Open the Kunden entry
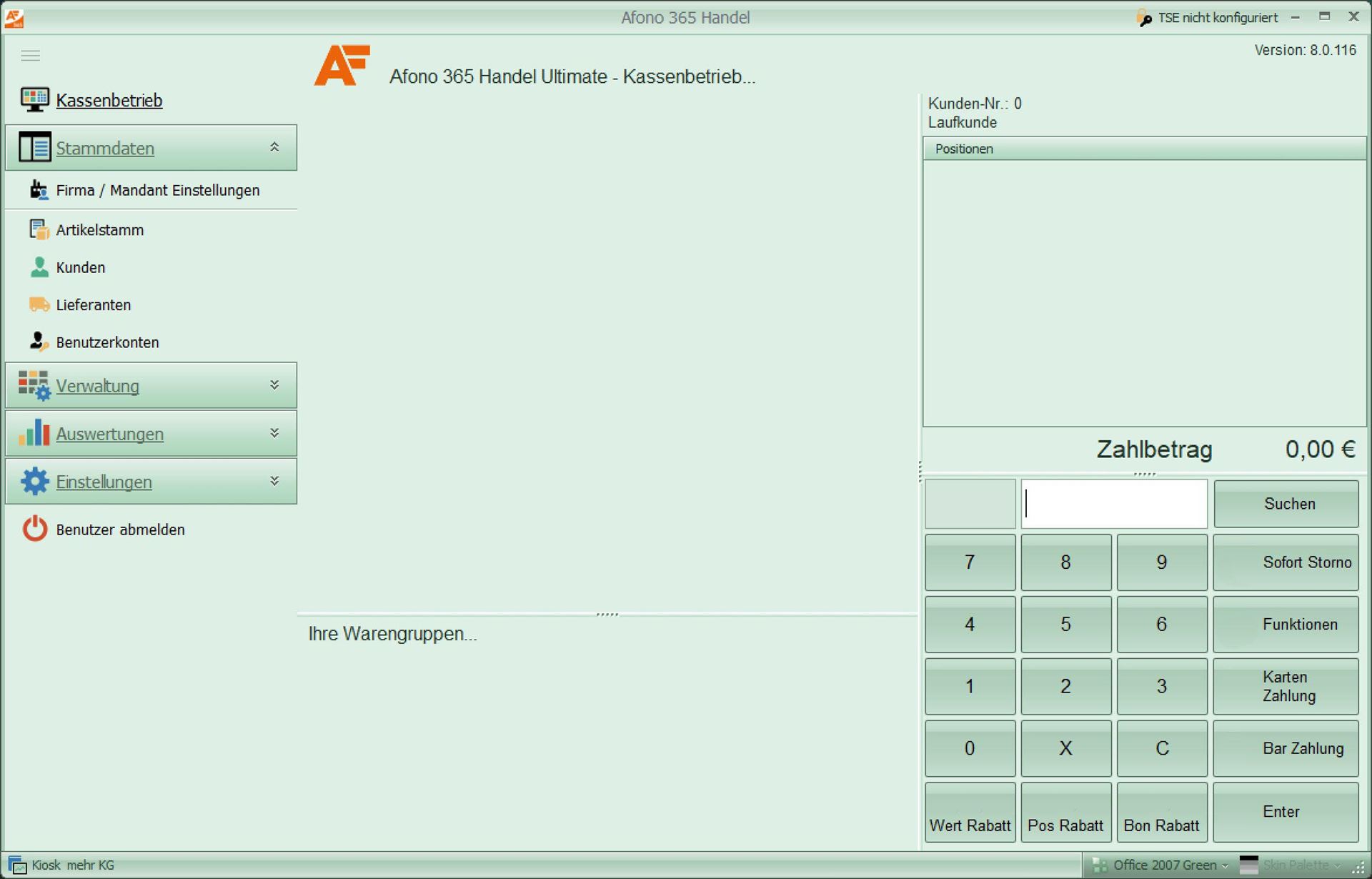Image resolution: width=1372 pixels, height=879 pixels. [x=81, y=267]
